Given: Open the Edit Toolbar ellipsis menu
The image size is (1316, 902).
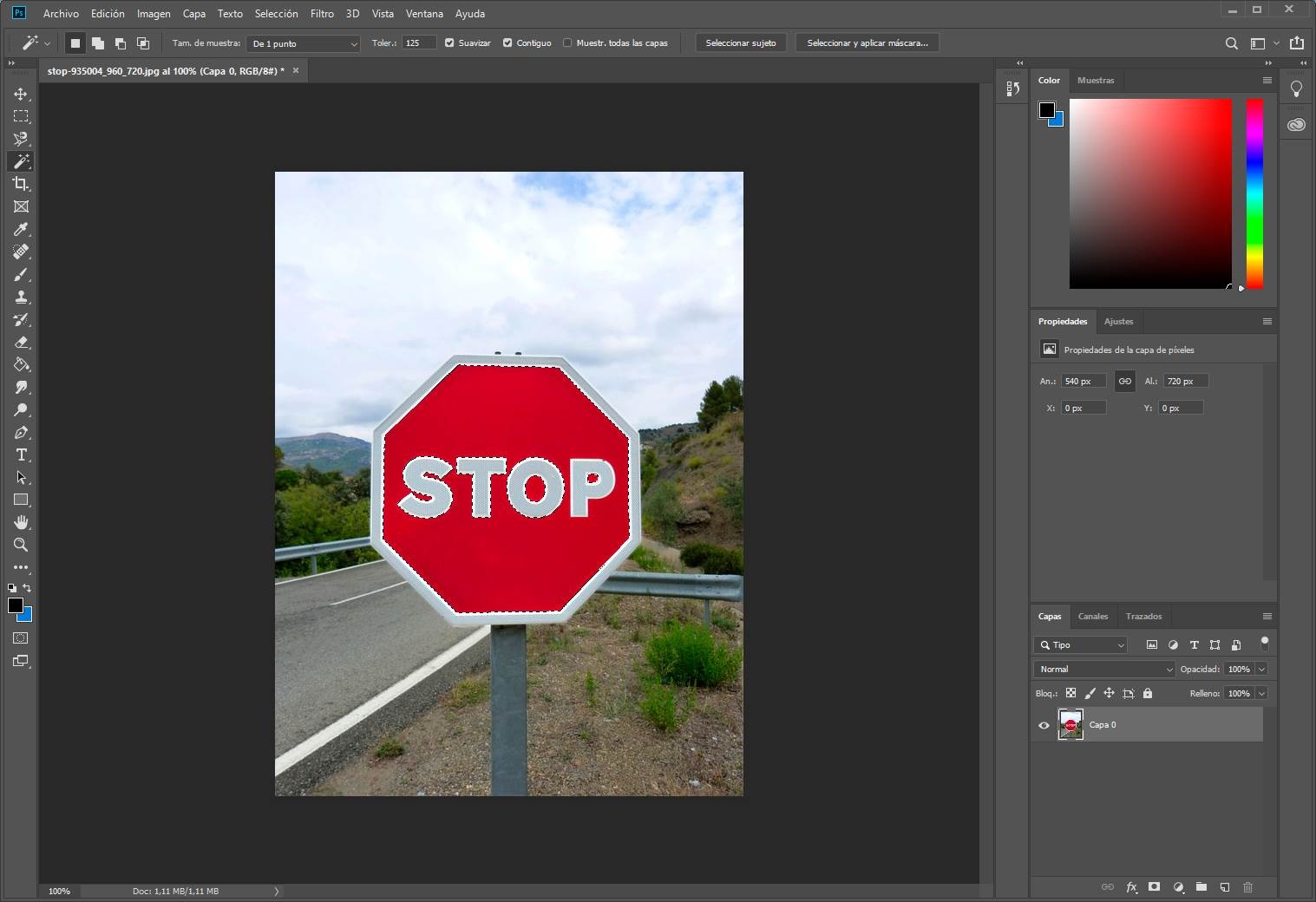Looking at the screenshot, I should [x=21, y=567].
